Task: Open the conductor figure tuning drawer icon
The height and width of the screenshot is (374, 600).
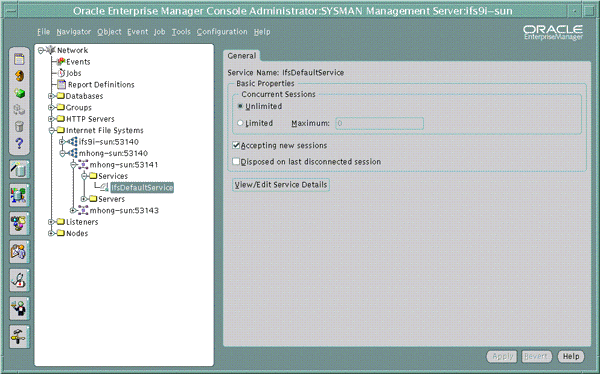Action: [x=19, y=309]
